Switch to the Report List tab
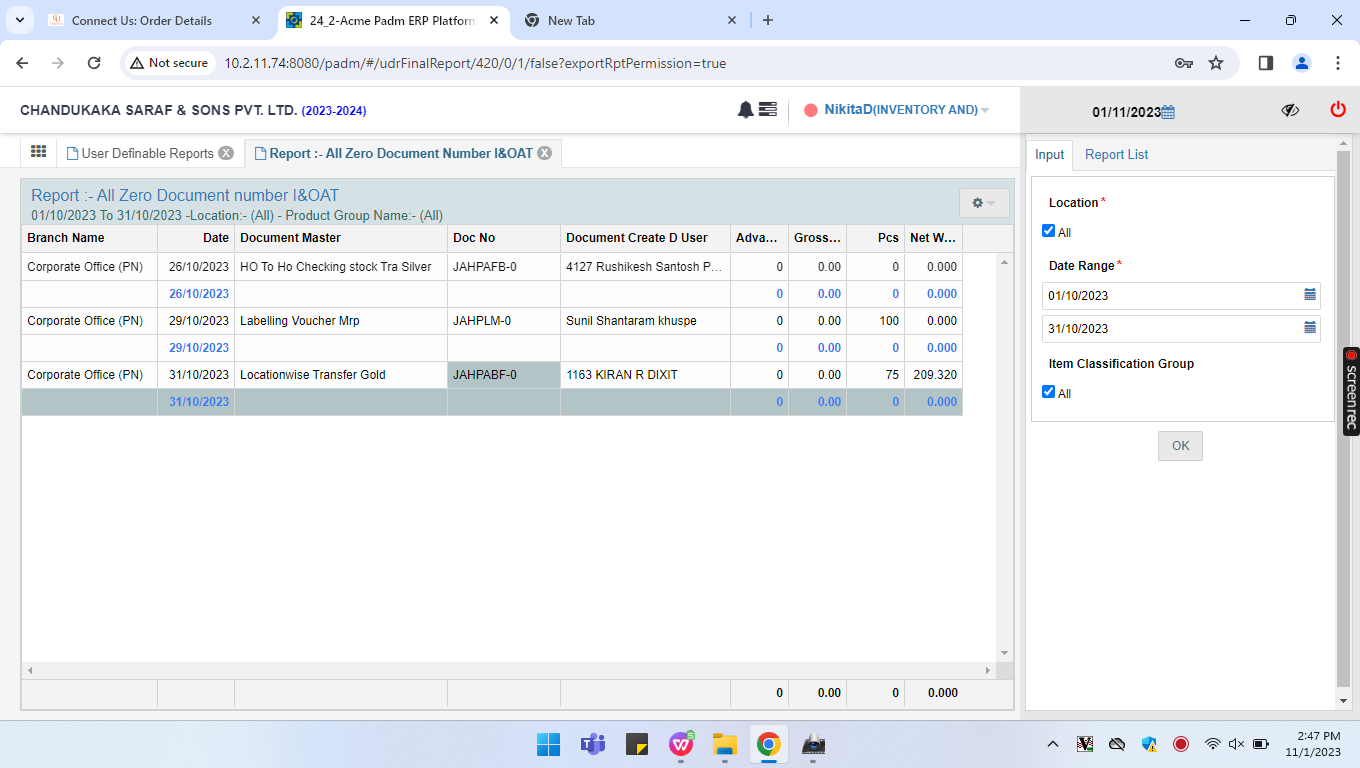Viewport: 1360px width, 768px height. [x=1116, y=154]
